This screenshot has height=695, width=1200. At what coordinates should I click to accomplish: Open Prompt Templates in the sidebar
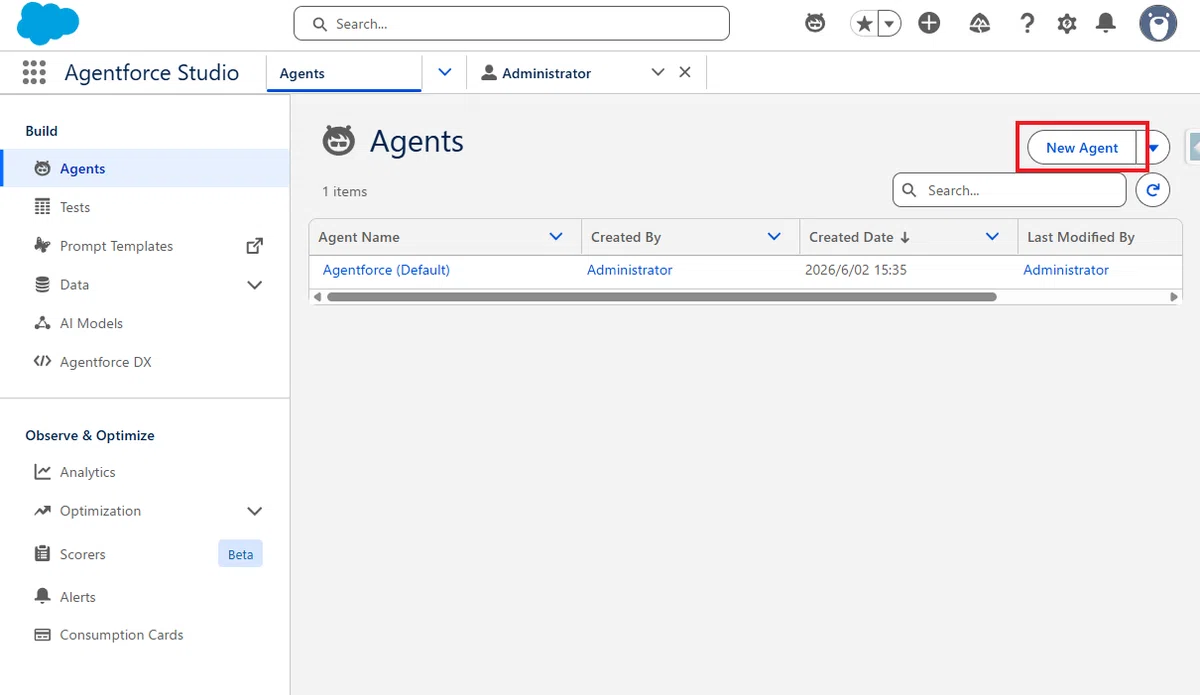[x=116, y=246]
